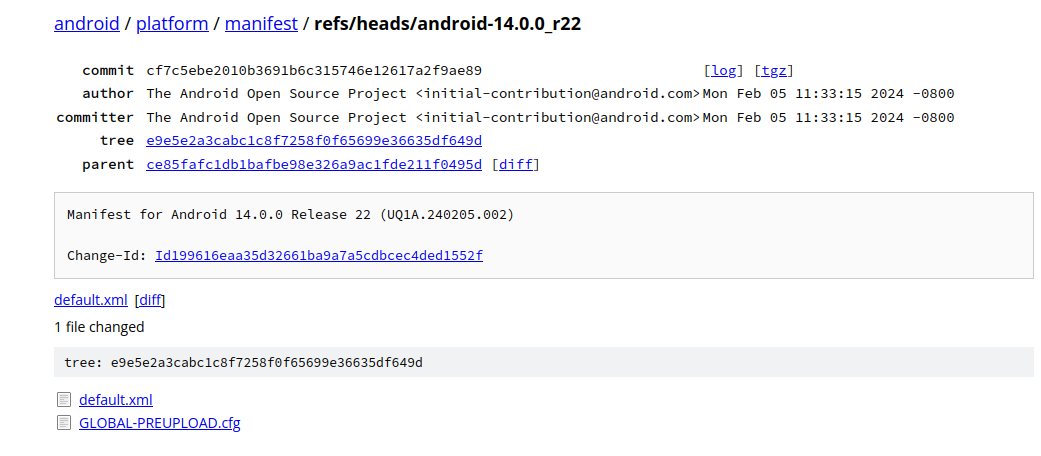Click the file icon beside default.xml in tree
This screenshot has height=456, width=1041.
64,400
